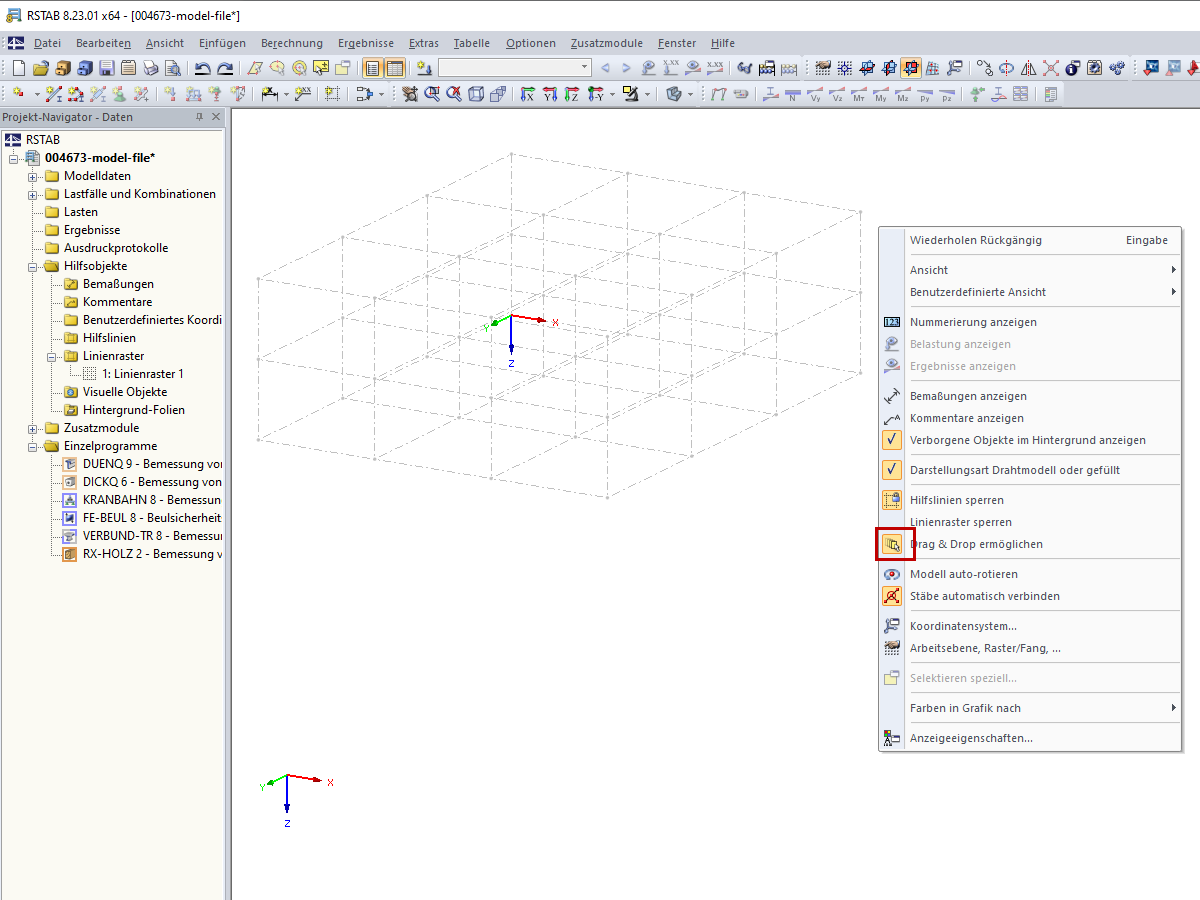The height and width of the screenshot is (900, 1200).
Task: View model in Z direction
Action: click(x=571, y=94)
